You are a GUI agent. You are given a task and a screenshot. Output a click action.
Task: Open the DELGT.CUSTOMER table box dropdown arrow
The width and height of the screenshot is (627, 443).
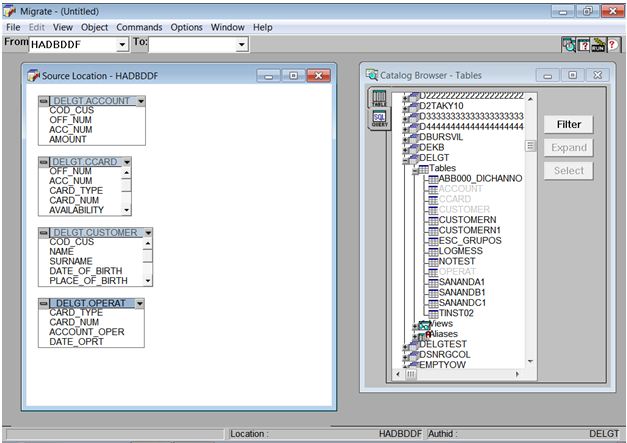click(x=148, y=233)
